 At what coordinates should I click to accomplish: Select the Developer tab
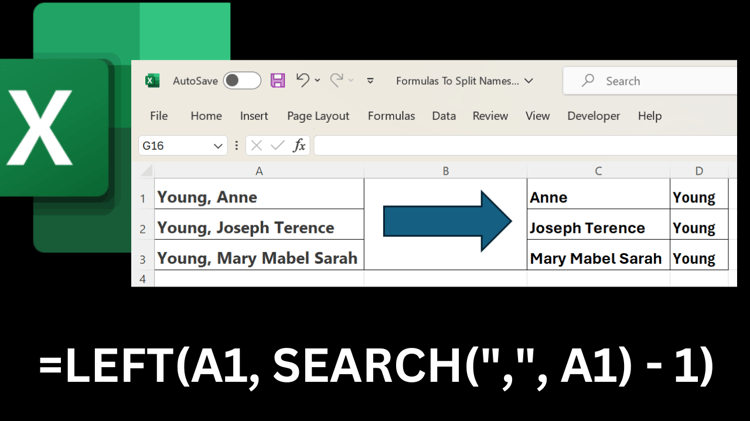(x=594, y=116)
